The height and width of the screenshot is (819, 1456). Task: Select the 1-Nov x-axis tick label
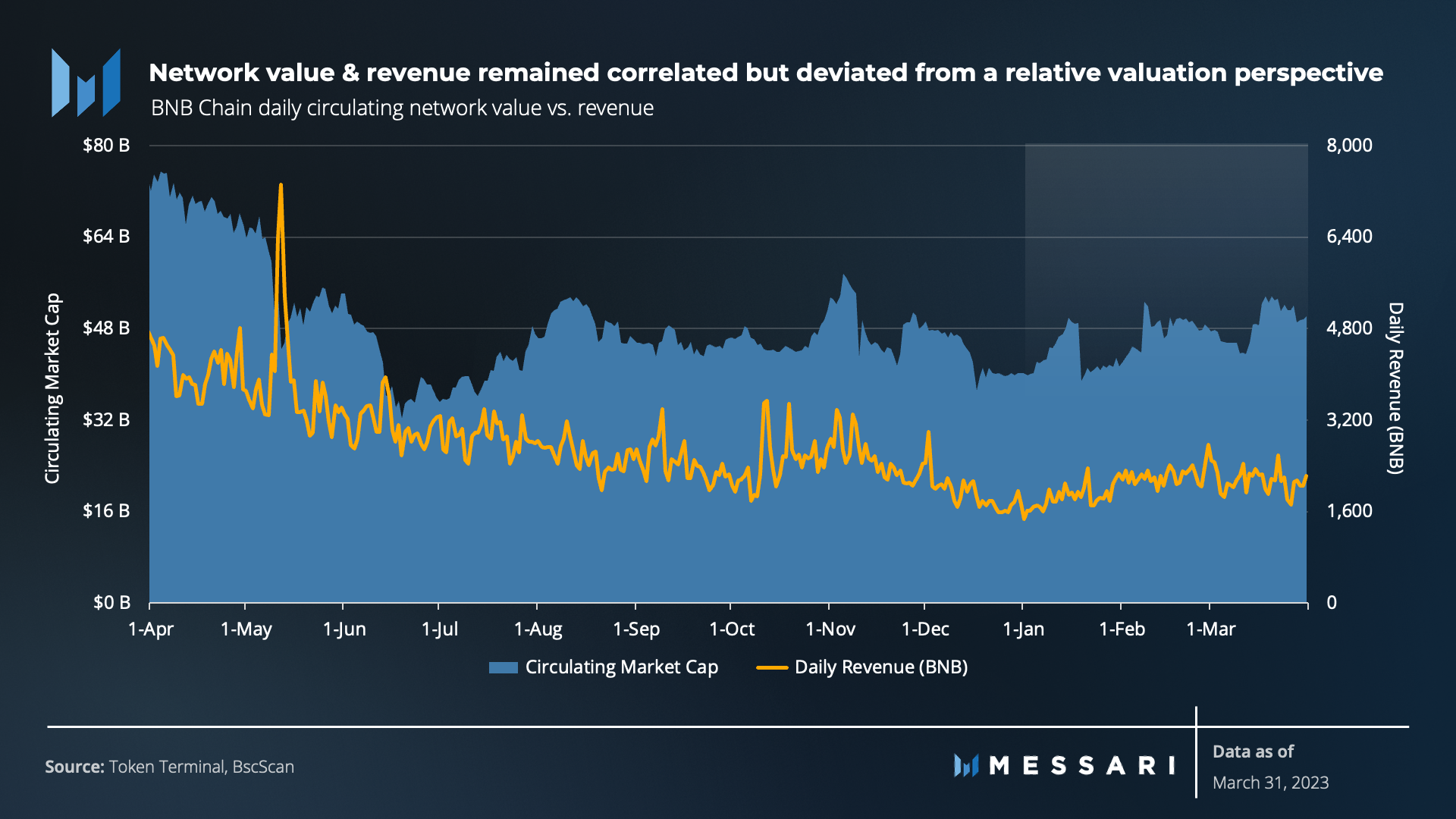coord(830,629)
